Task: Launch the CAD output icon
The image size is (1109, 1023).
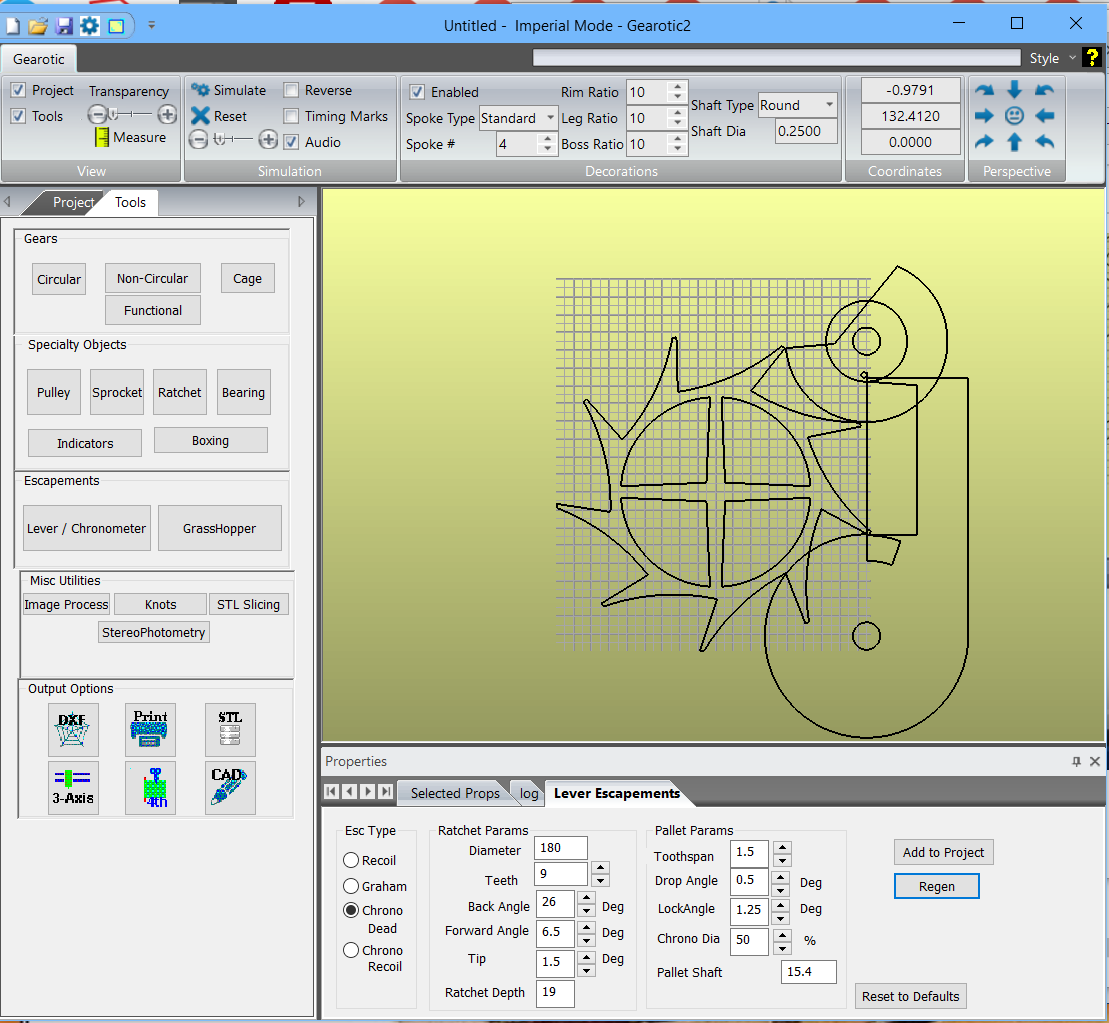Action: point(229,788)
